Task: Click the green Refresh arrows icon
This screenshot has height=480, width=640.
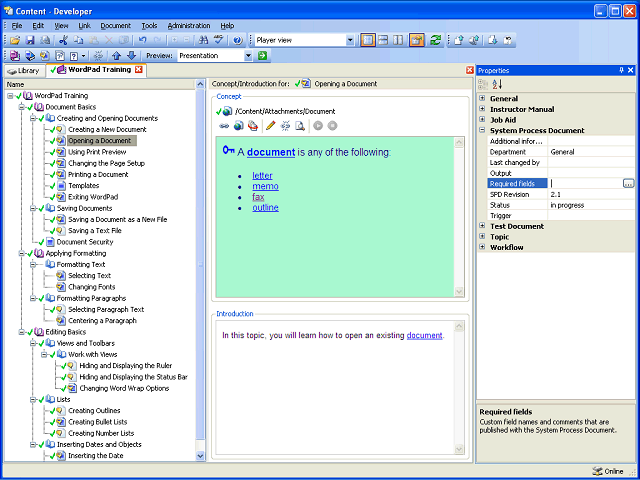Action: pyautogui.click(x=436, y=40)
